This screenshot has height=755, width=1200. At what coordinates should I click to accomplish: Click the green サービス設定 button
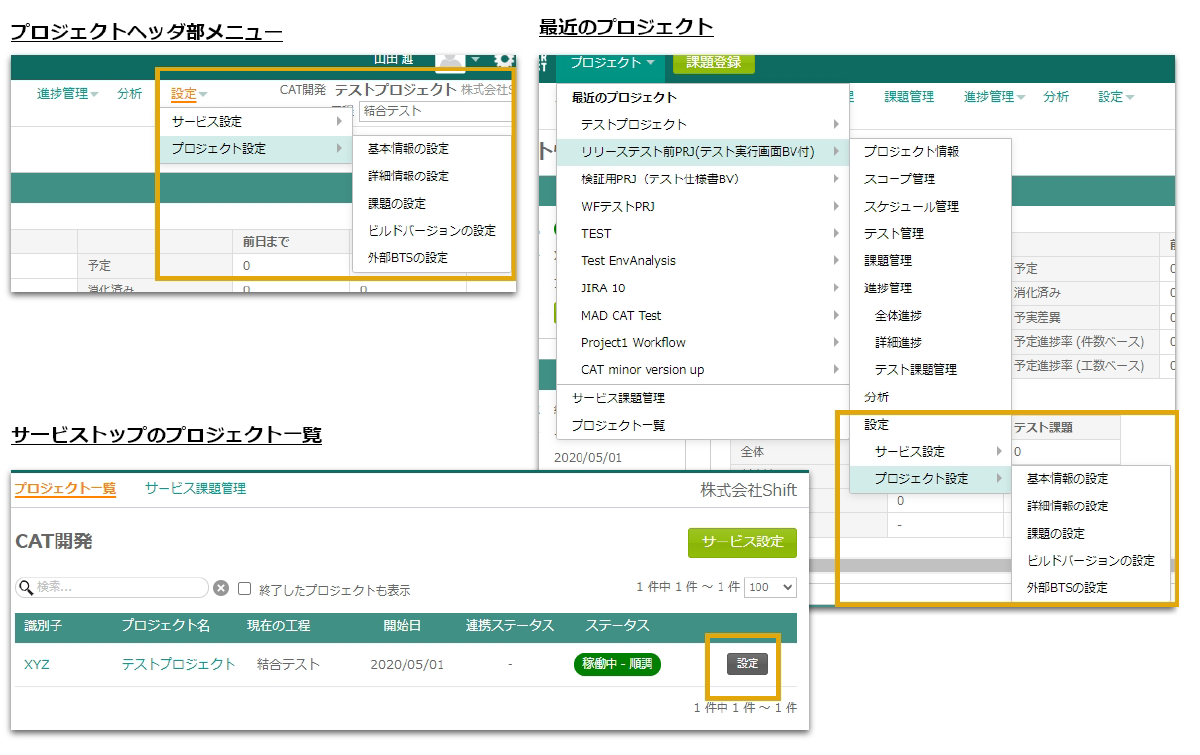(x=742, y=542)
